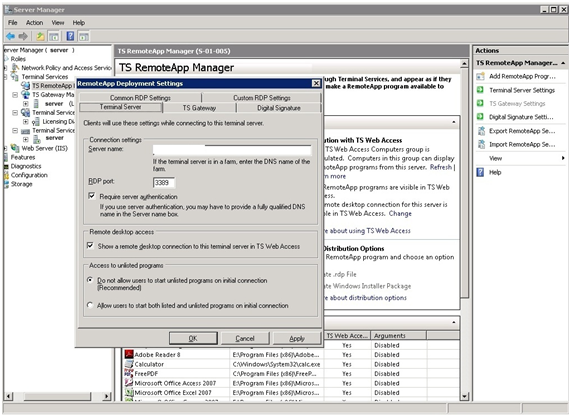
Task: Click the Terminal Server Settings green icon
Action: pos(480,90)
